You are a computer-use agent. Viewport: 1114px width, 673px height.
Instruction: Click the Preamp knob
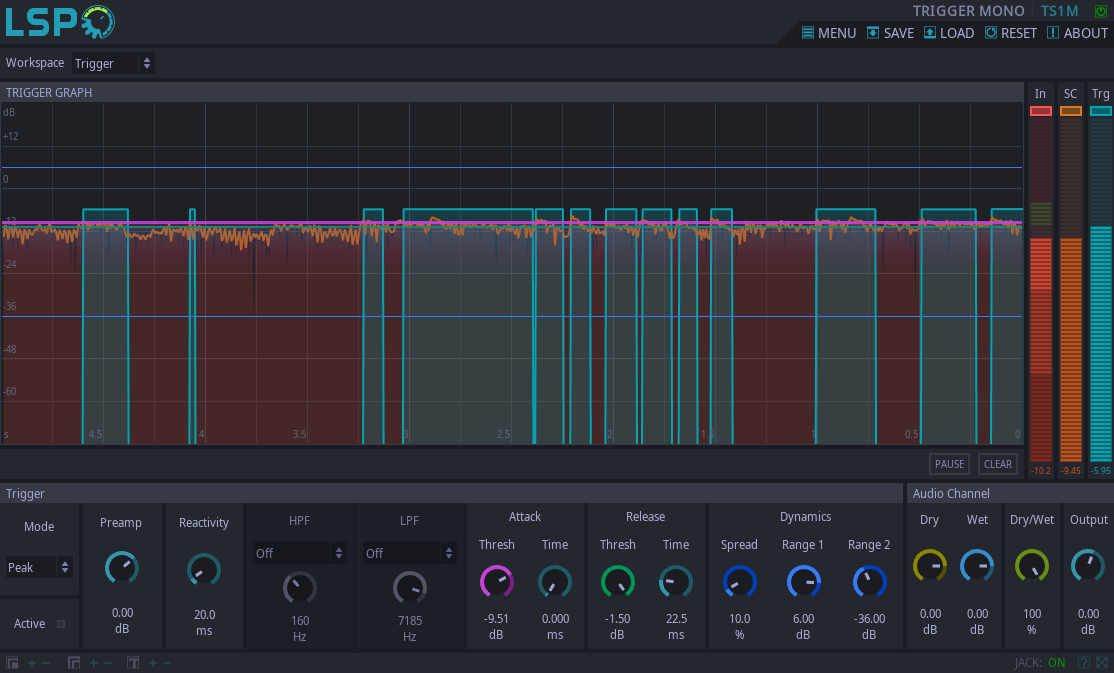click(121, 568)
